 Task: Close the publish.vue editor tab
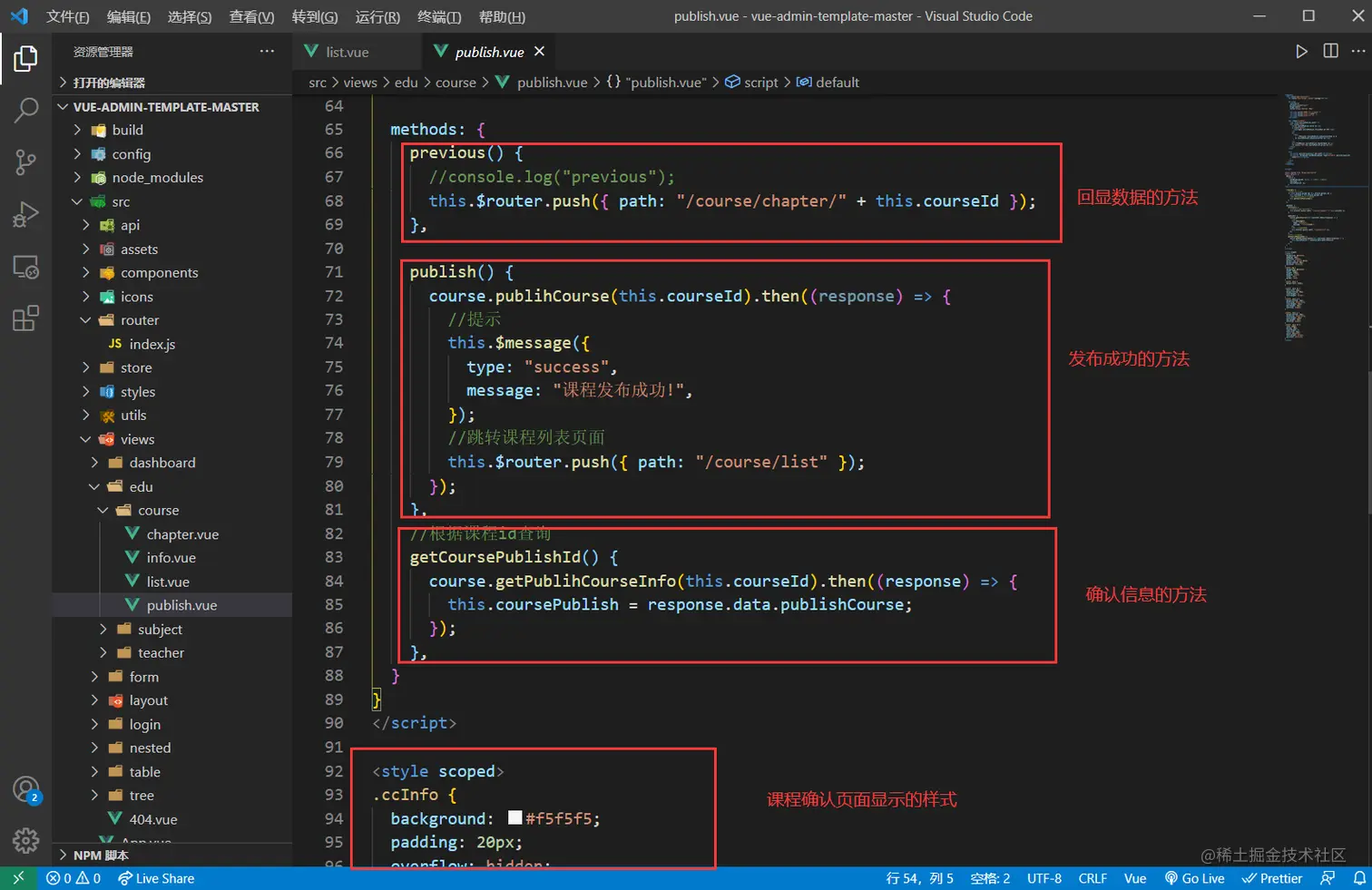(x=539, y=52)
